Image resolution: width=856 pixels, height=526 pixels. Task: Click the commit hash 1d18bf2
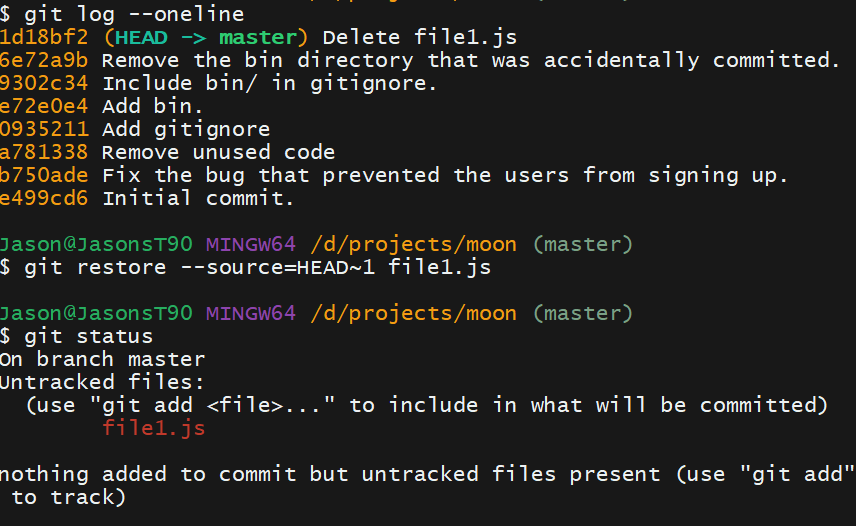(x=44, y=38)
